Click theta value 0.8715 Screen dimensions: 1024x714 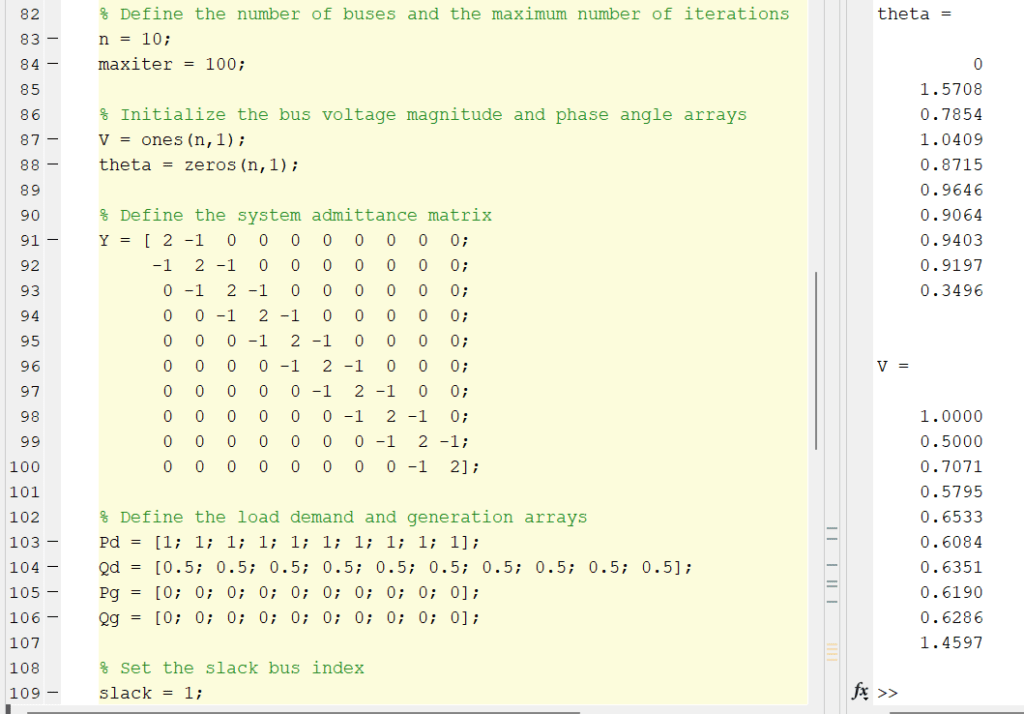coord(951,165)
